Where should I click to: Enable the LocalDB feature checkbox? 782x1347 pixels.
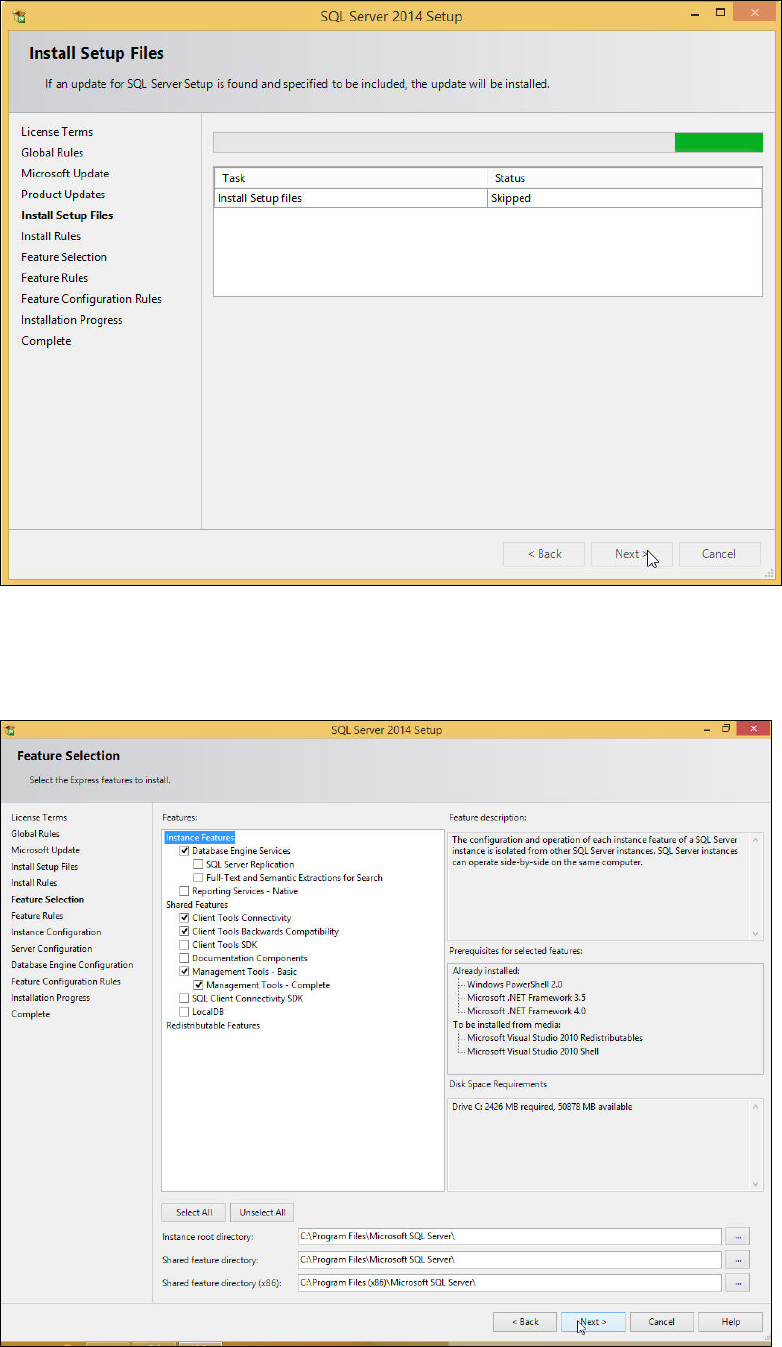coord(184,1012)
